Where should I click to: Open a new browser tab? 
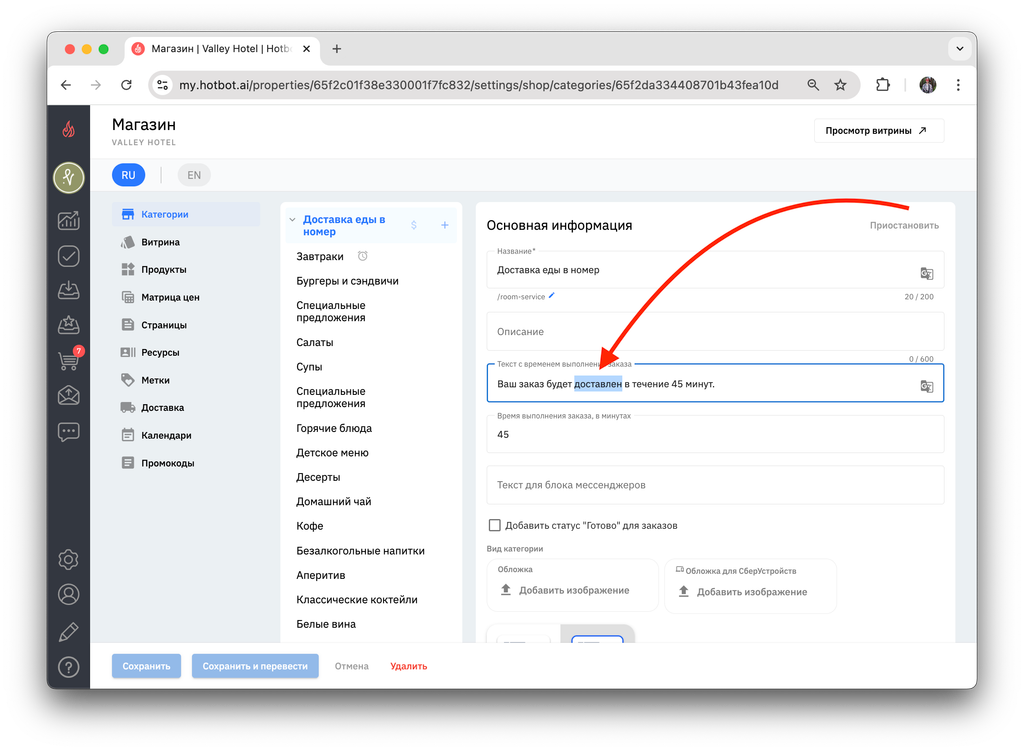336,48
